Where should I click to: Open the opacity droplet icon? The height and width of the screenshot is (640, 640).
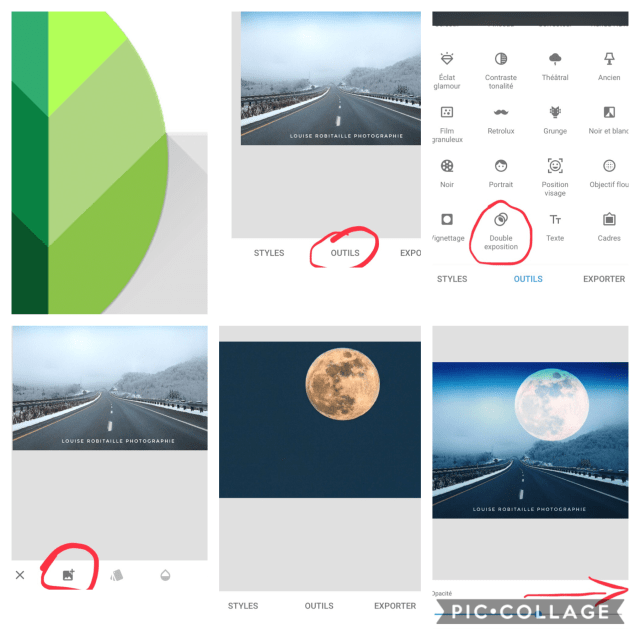[x=165, y=576]
